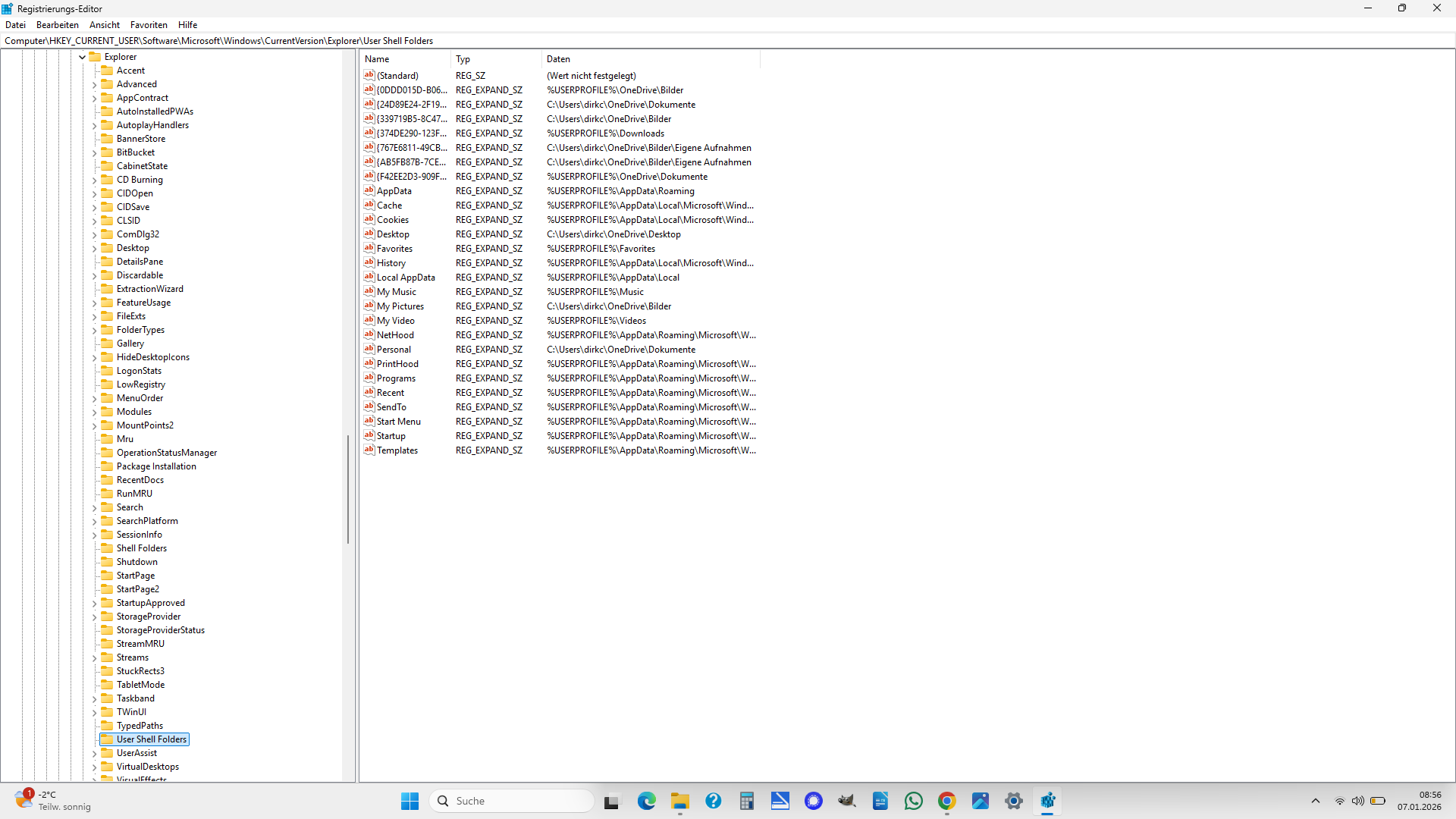This screenshot has height=819, width=1456.
Task: Select the Local AppData value name
Action: (x=406, y=278)
